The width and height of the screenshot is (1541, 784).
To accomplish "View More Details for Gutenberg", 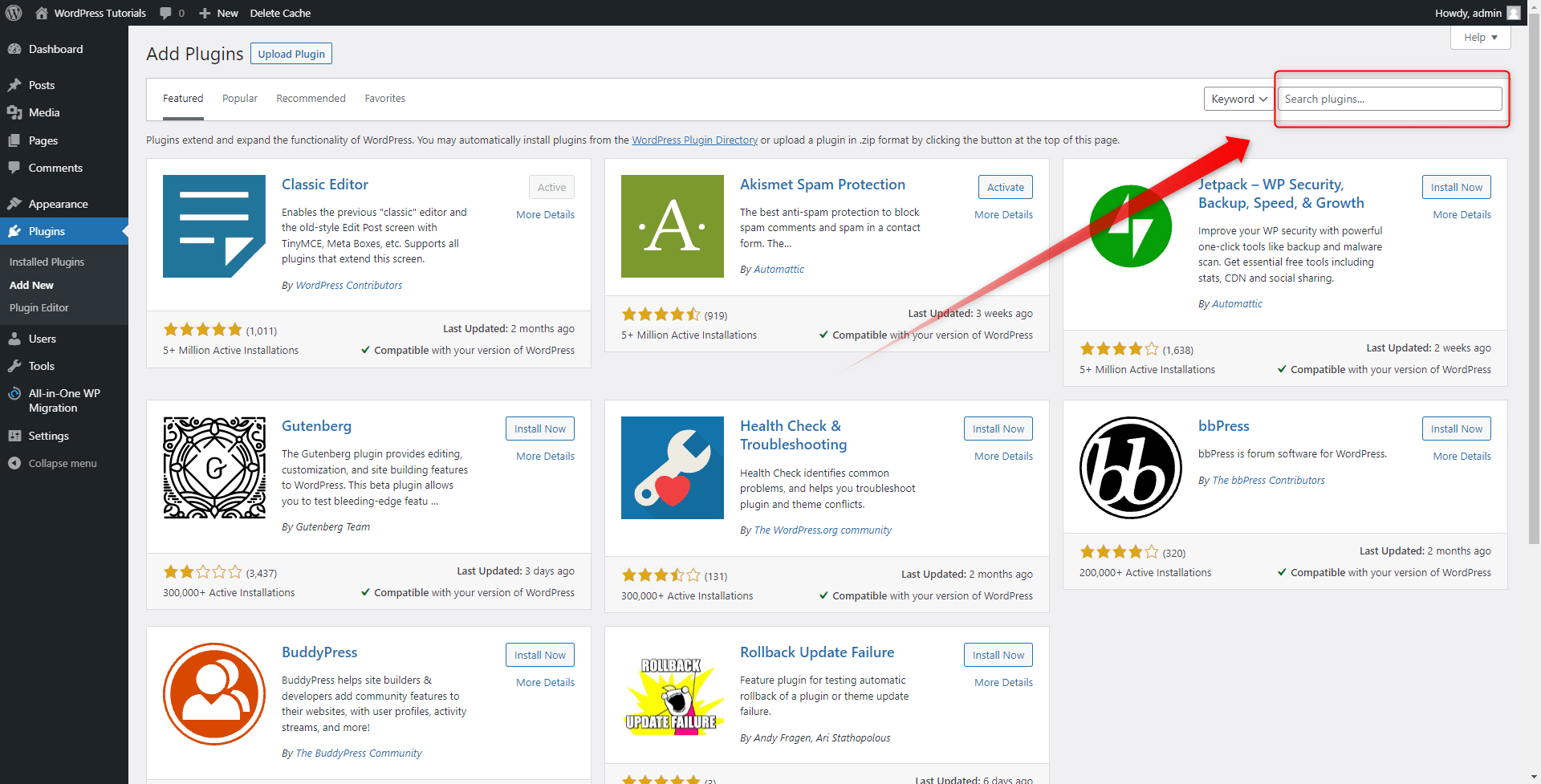I will (x=545, y=456).
